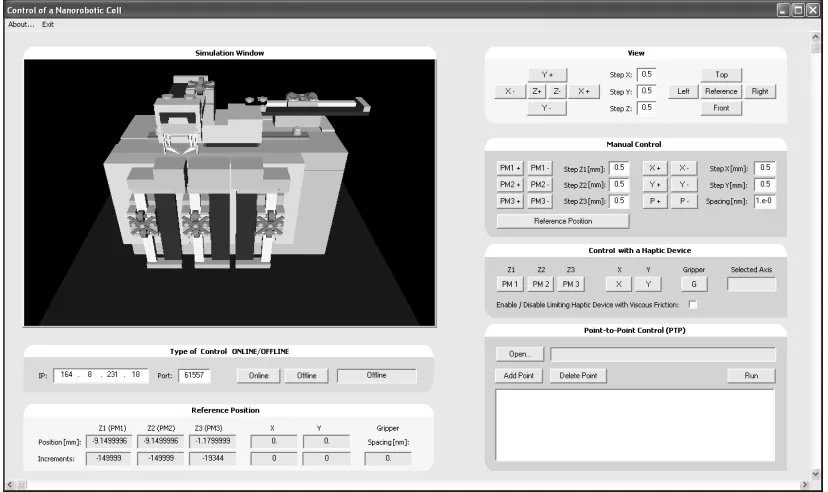Click Manual Control X- button

click(x=684, y=168)
